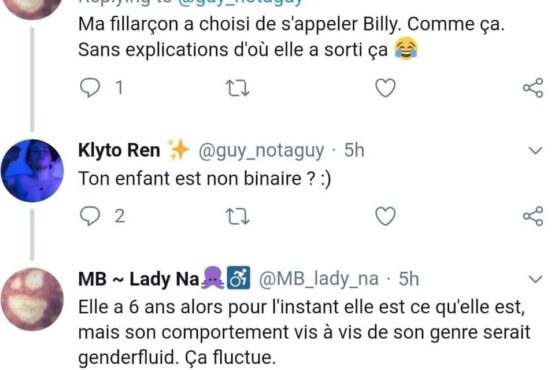Open options chevron on Klyto Ren's tweet
The height and width of the screenshot is (370, 555).
[x=535, y=151]
